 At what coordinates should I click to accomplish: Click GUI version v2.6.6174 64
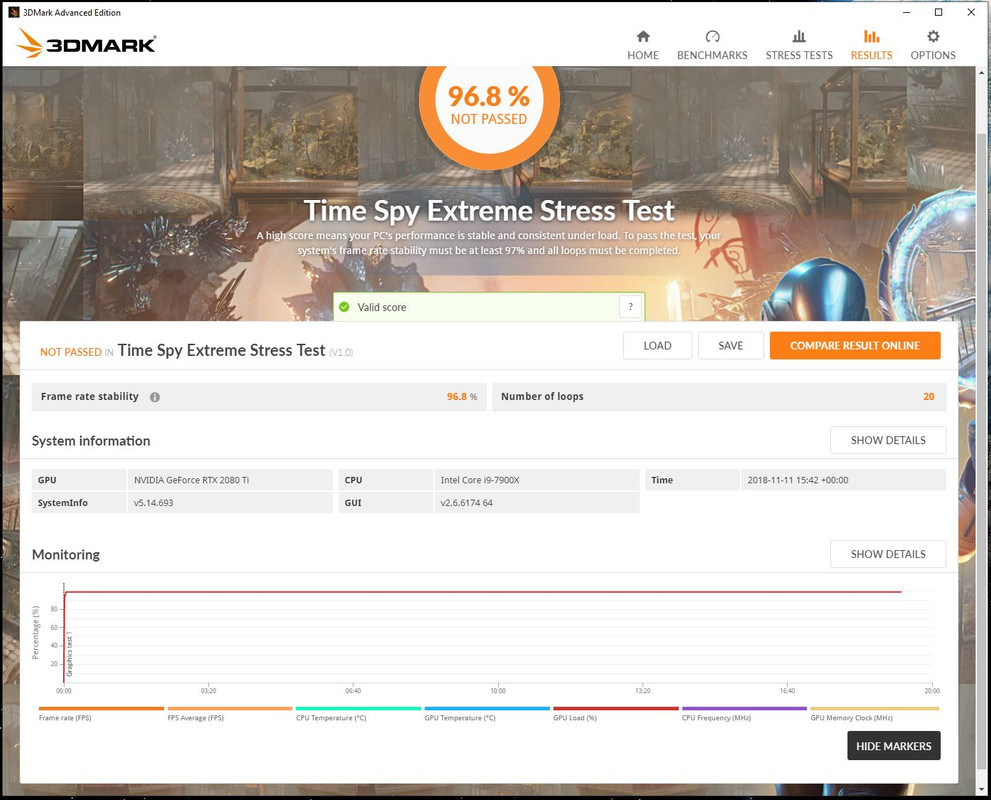point(466,503)
